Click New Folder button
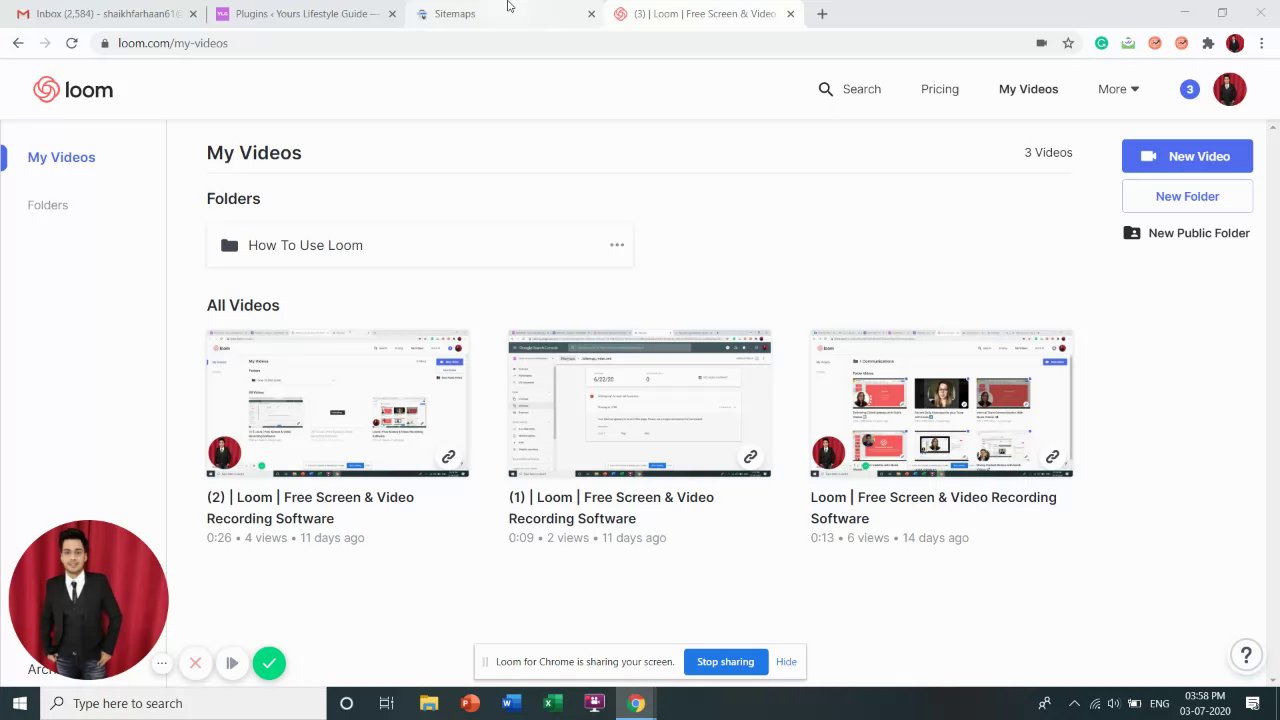This screenshot has height=720, width=1280. click(x=1187, y=196)
